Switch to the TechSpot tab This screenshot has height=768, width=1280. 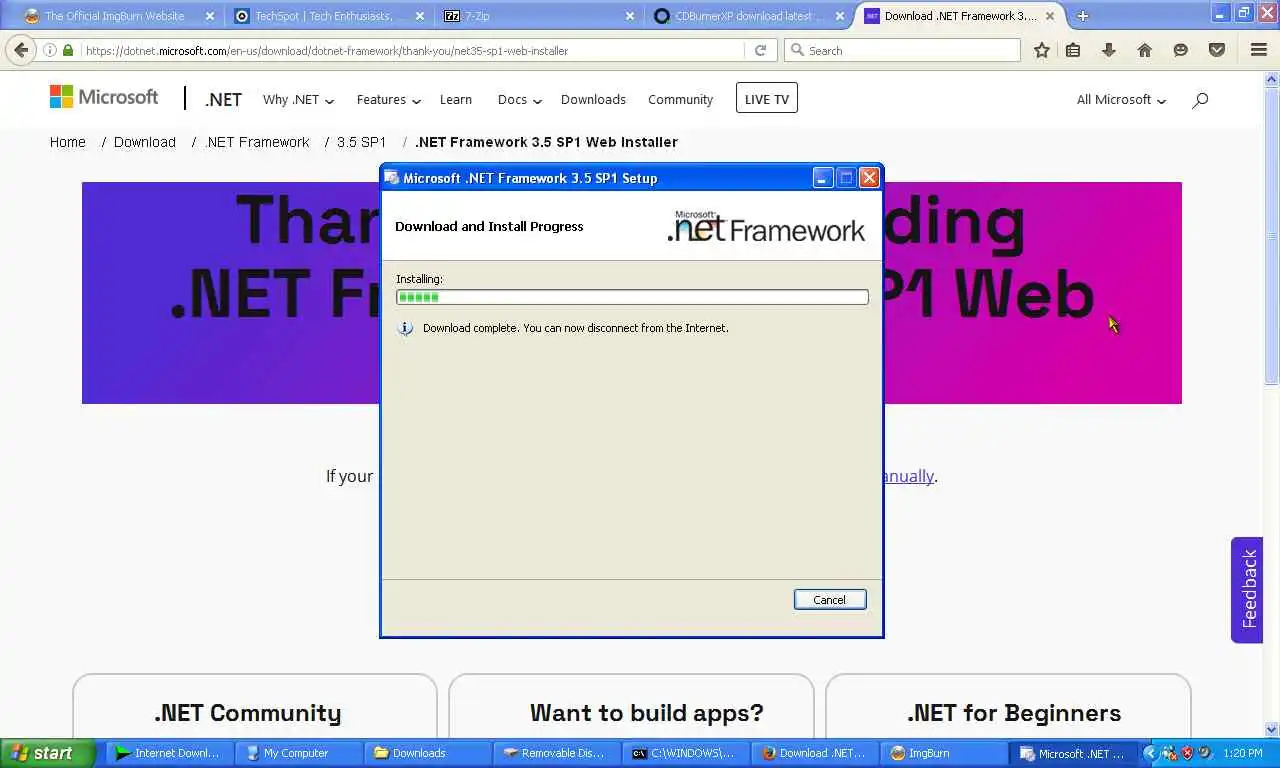[x=328, y=16]
